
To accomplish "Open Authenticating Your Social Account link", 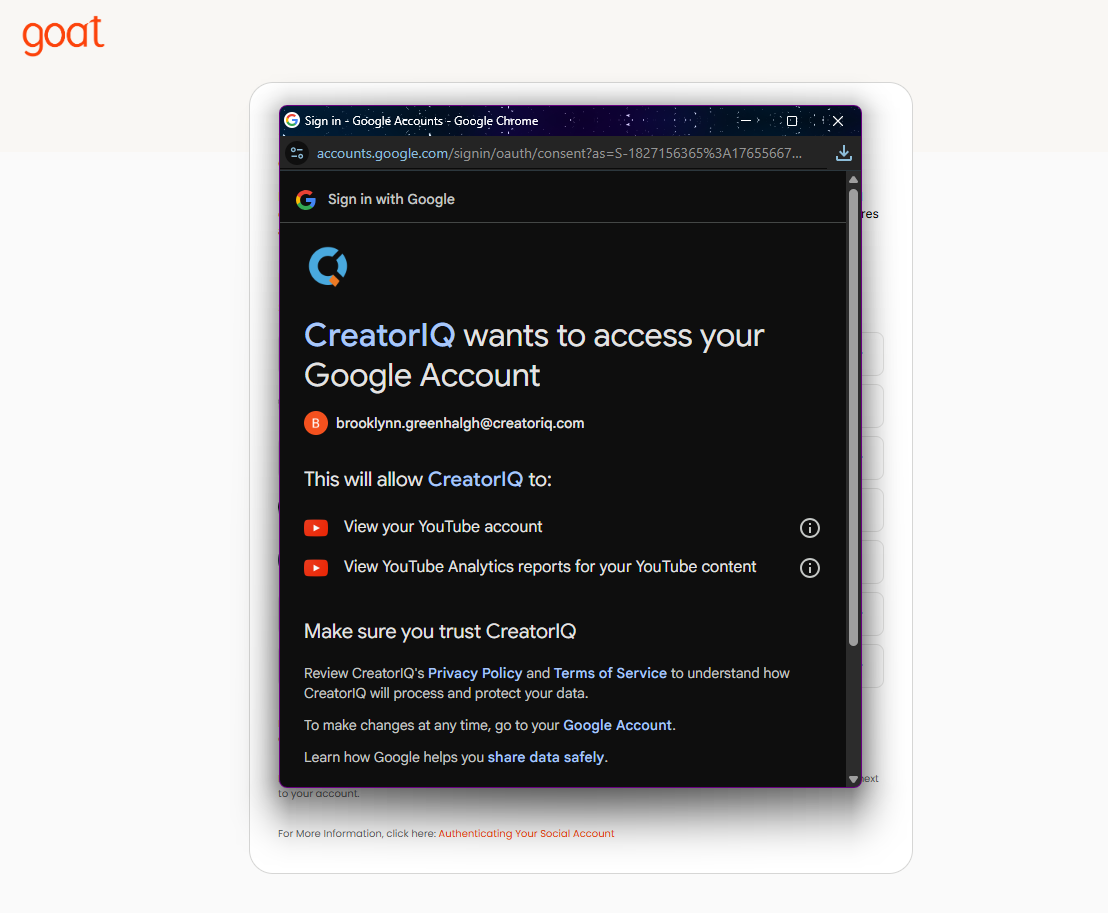I will tap(526, 834).
